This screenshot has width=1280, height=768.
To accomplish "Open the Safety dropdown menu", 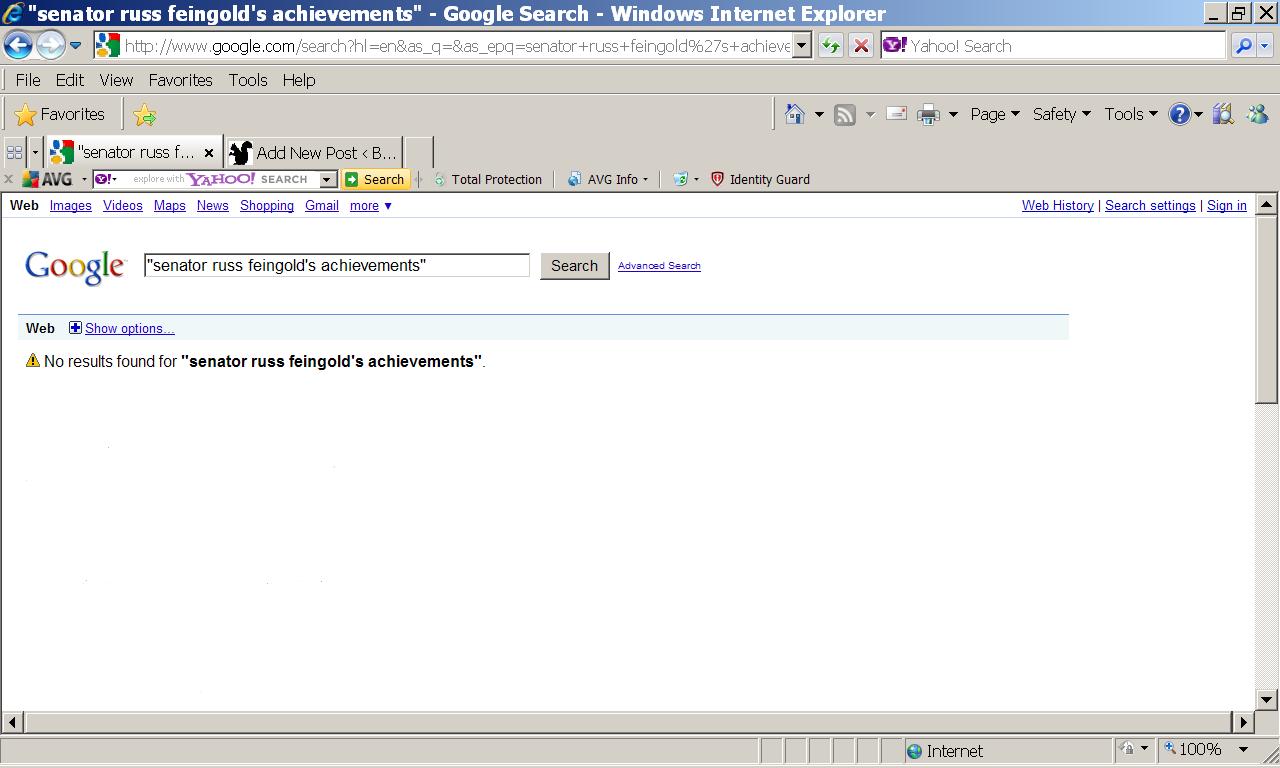I will 1061,114.
